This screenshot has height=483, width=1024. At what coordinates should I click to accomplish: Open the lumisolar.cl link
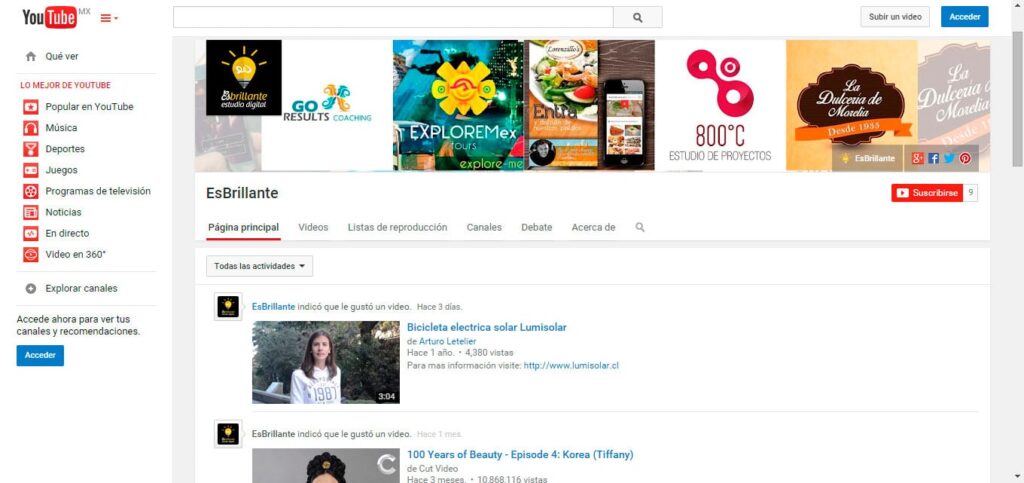571,366
